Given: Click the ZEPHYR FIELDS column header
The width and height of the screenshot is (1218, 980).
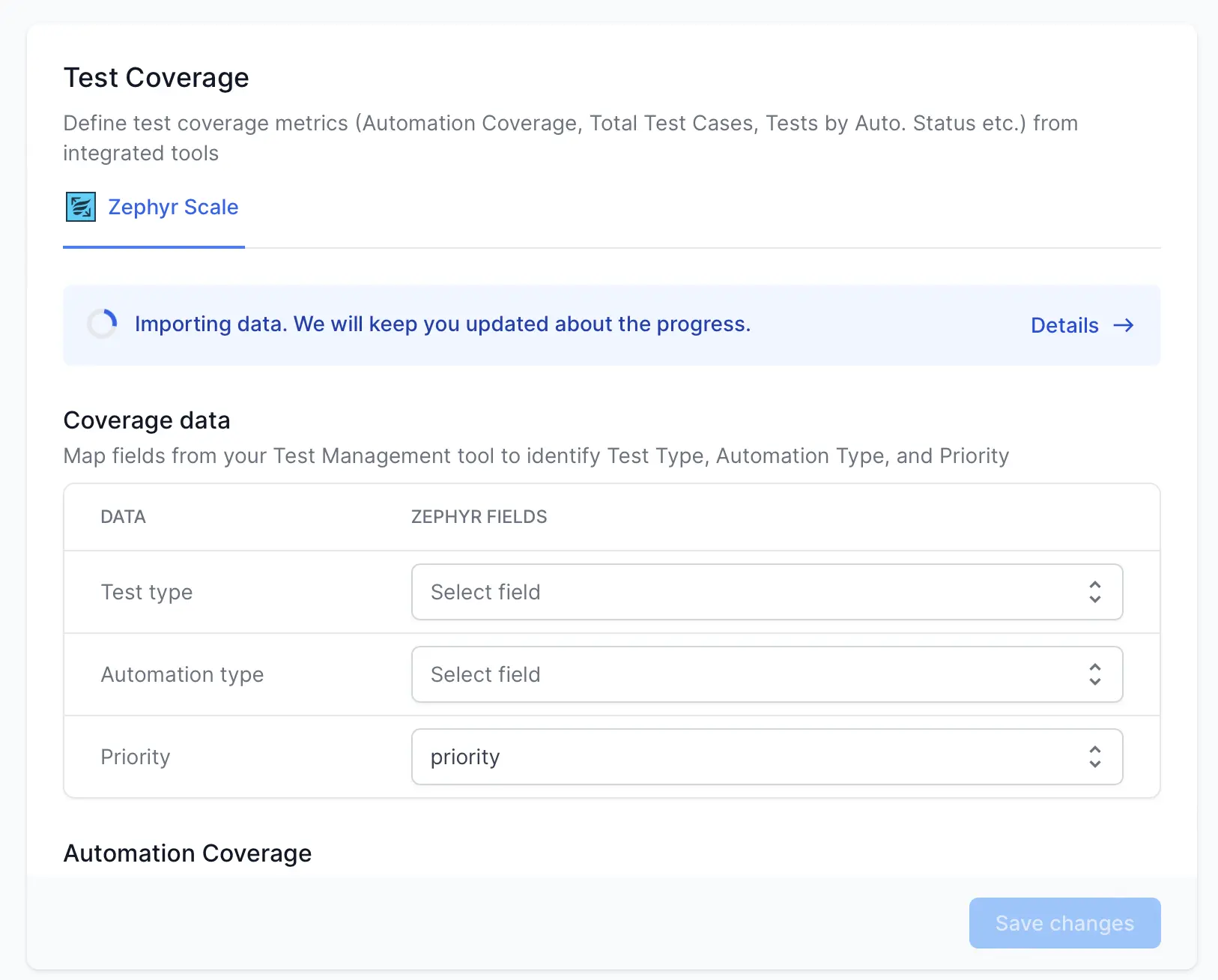Looking at the screenshot, I should (x=479, y=517).
